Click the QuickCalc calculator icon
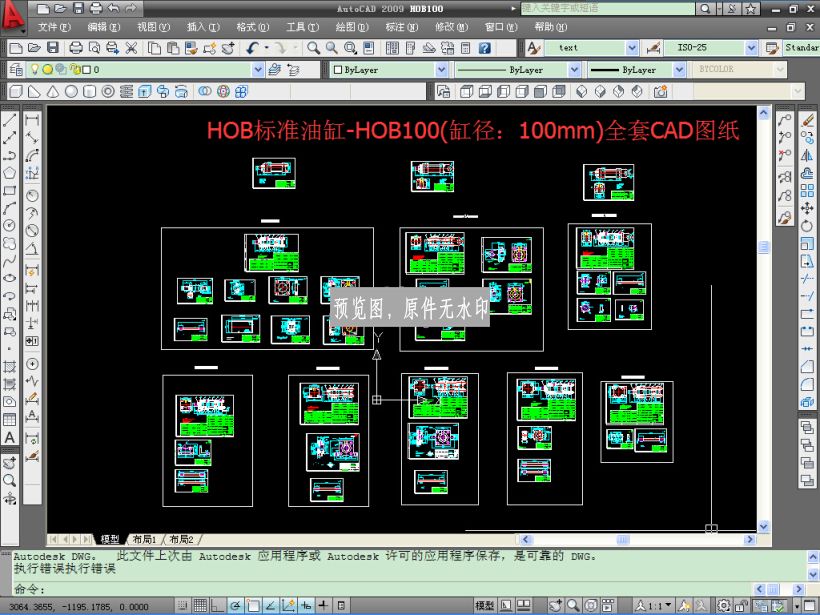The width and height of the screenshot is (820, 615). point(465,48)
